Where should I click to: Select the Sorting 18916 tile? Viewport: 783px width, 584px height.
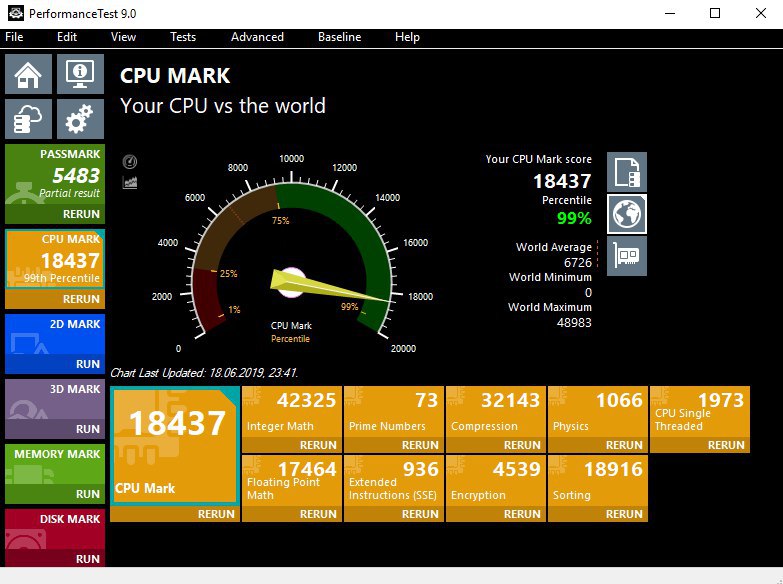[x=598, y=481]
